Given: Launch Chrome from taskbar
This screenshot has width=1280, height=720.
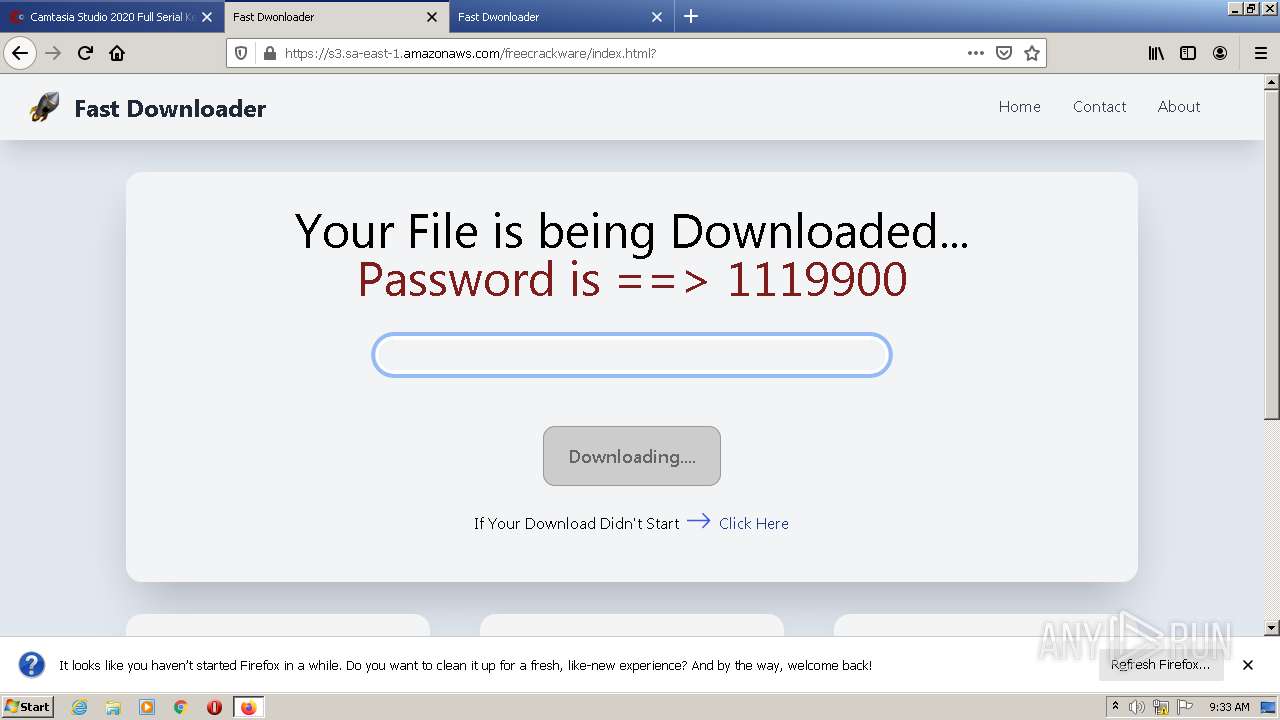Looking at the screenshot, I should [181, 707].
